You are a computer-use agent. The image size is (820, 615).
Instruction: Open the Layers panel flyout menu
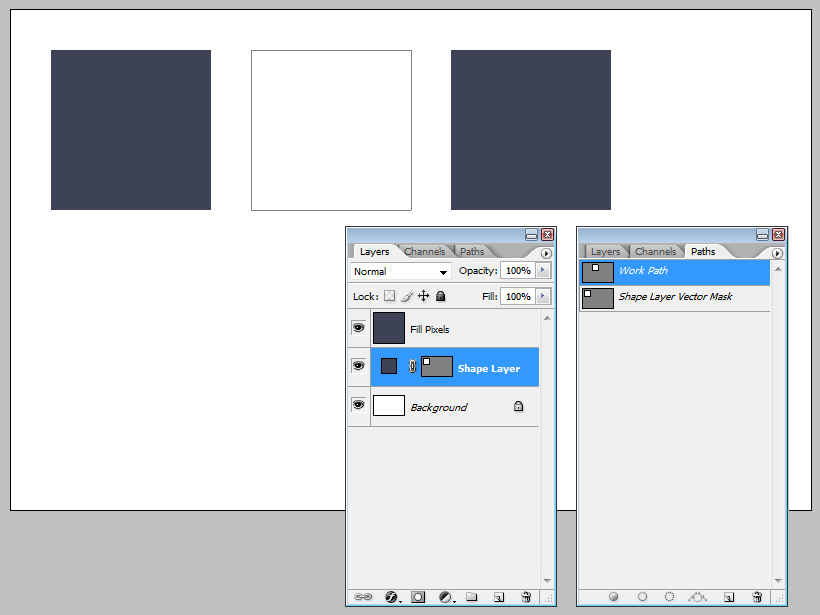click(546, 253)
